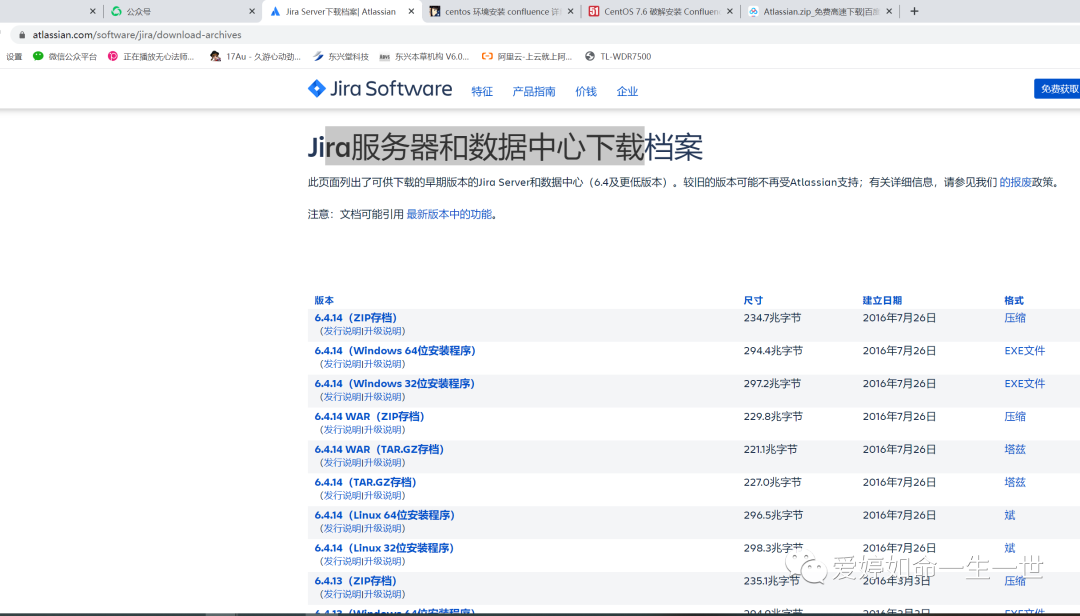
Task: Follow the 的报废 policy link
Action: [1015, 183]
